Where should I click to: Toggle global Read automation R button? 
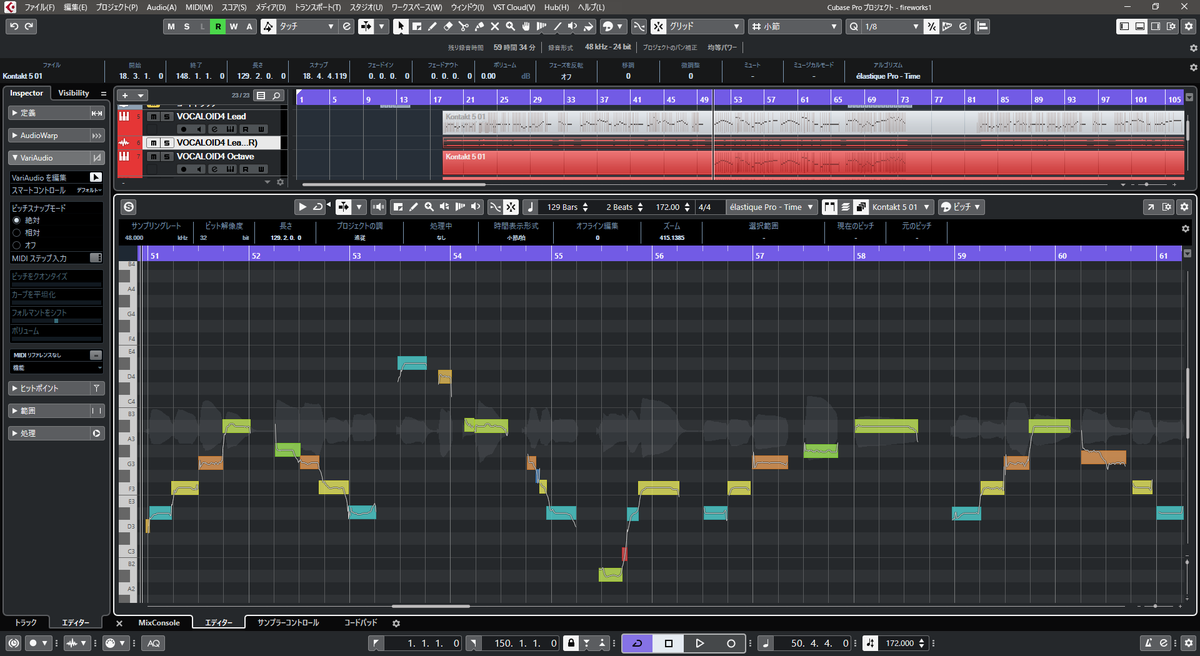[x=218, y=26]
